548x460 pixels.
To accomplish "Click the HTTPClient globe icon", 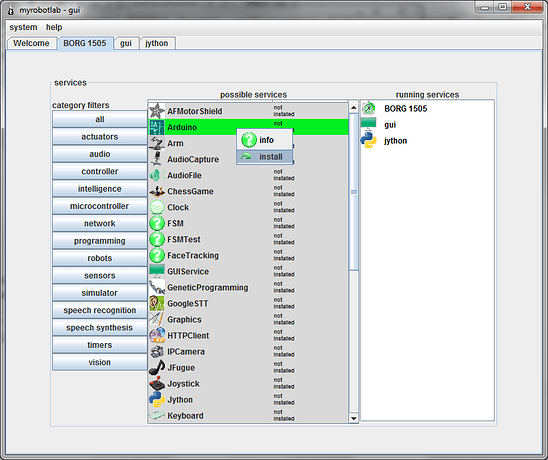I will point(157,336).
